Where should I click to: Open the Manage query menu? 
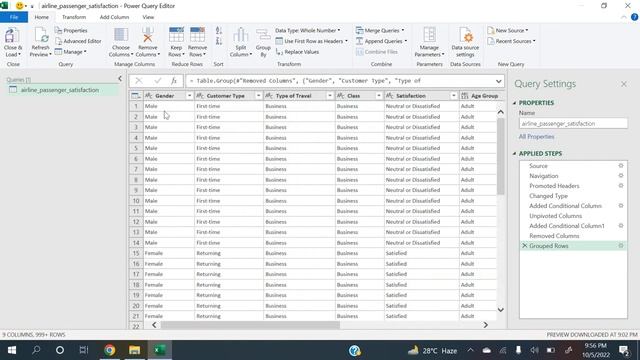point(71,52)
